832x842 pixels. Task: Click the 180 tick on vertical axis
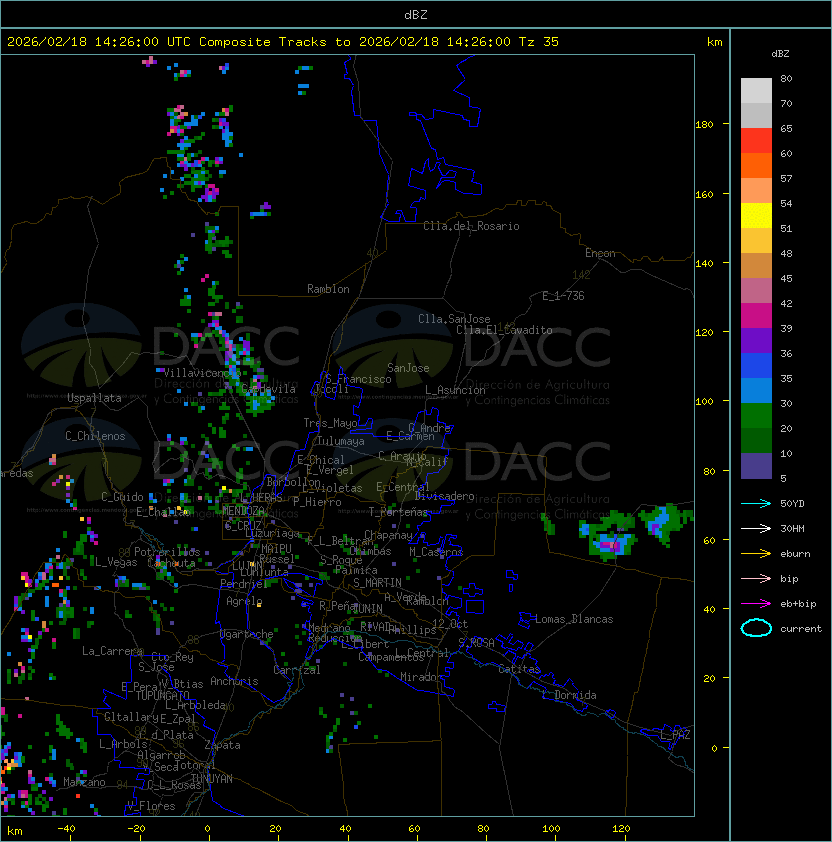coord(704,125)
